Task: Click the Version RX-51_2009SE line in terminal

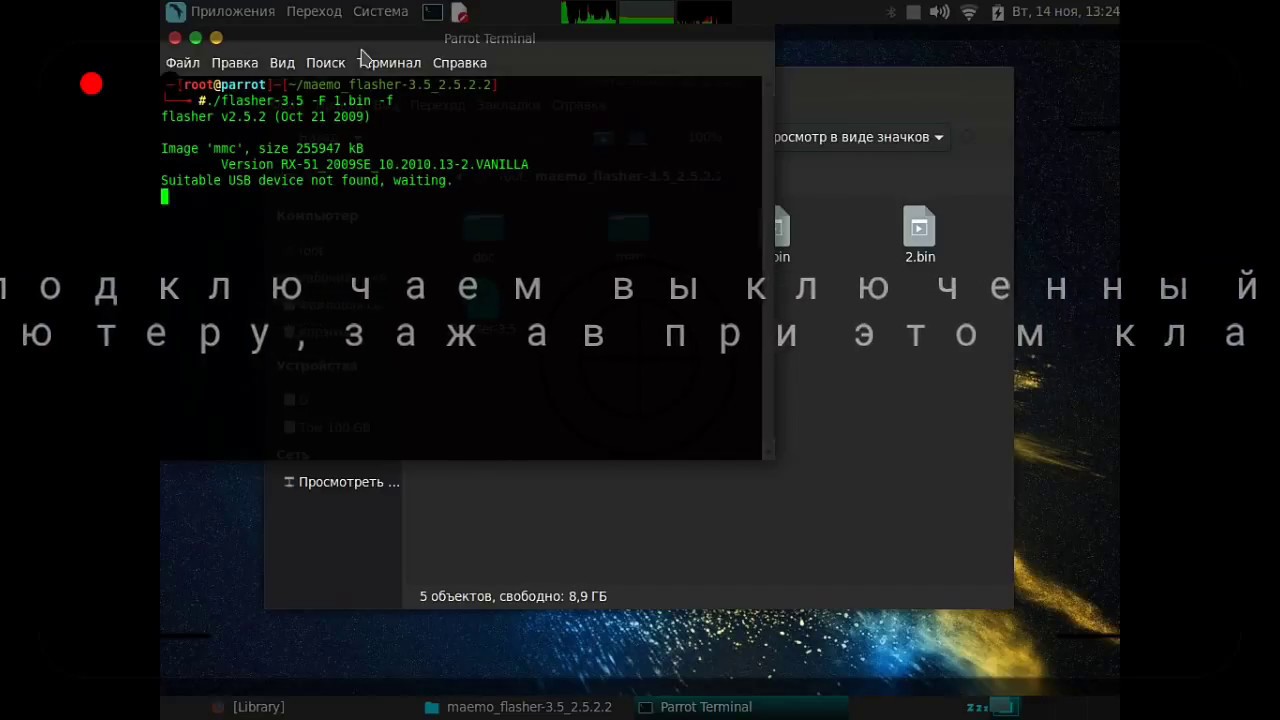Action: 374,165
